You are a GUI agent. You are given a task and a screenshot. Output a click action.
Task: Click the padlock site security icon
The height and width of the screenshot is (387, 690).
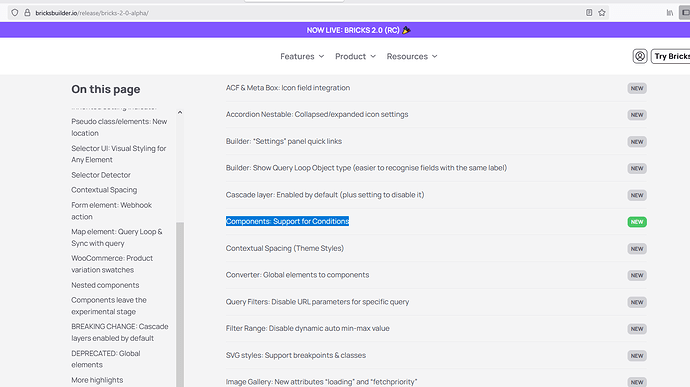tap(27, 13)
